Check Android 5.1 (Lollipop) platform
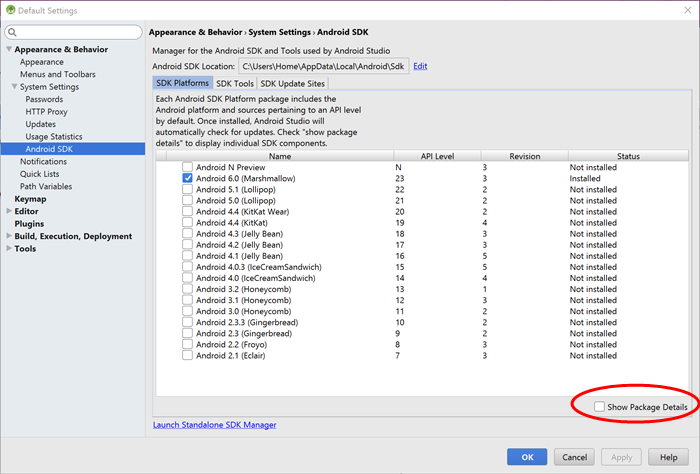Image resolution: width=700 pixels, height=474 pixels. click(188, 189)
